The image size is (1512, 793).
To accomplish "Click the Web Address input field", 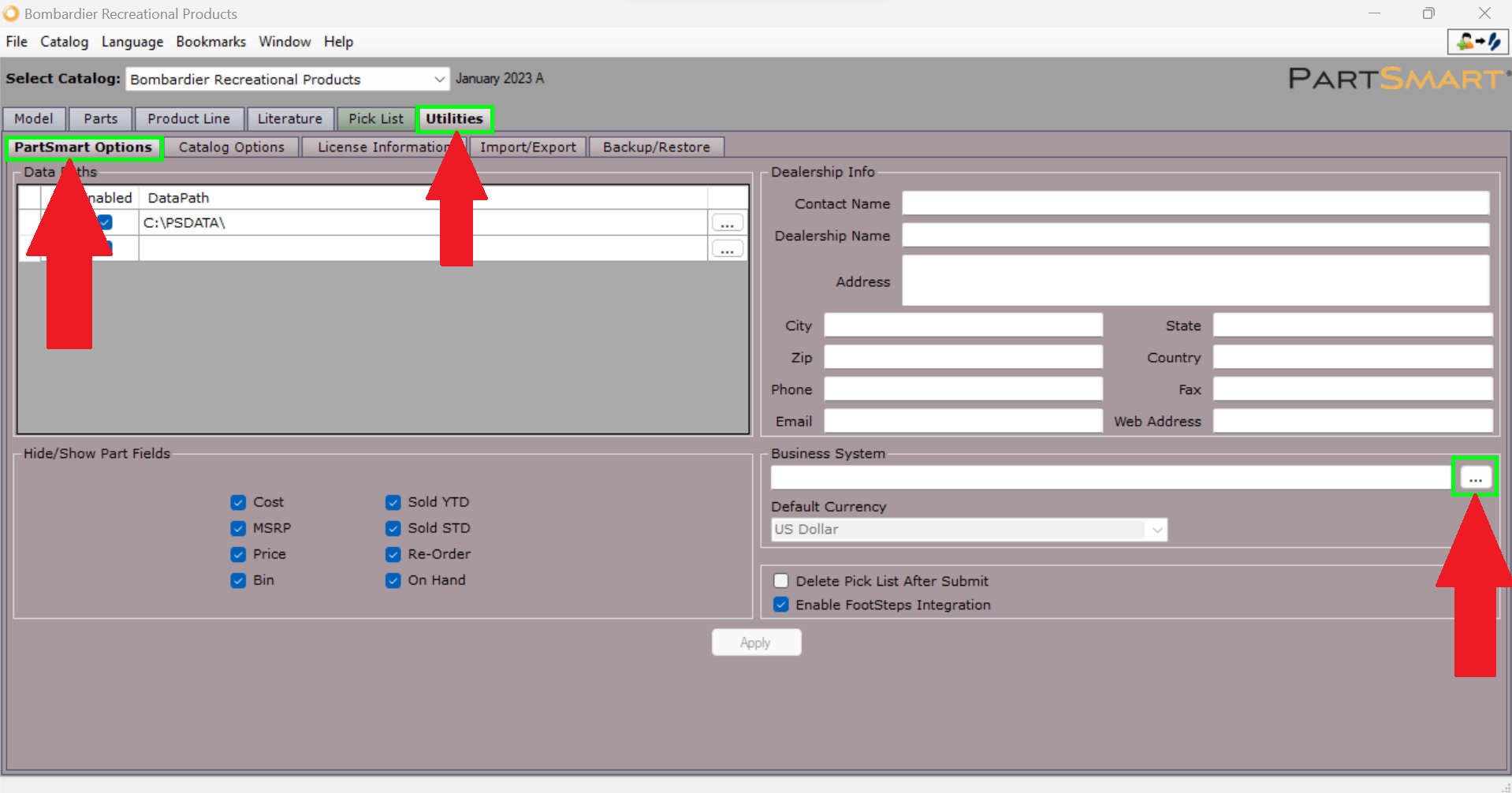I will [1353, 421].
